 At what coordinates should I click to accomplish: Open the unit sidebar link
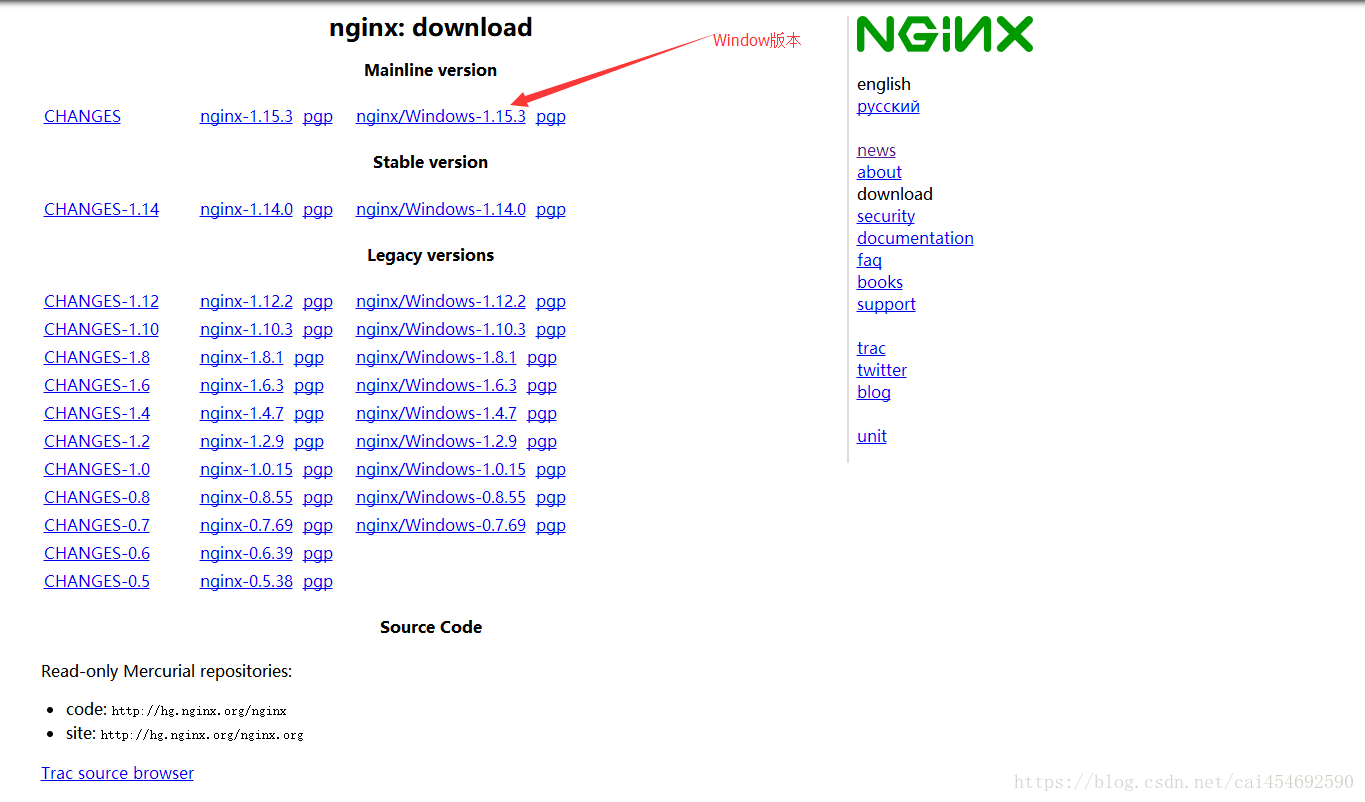(x=872, y=436)
